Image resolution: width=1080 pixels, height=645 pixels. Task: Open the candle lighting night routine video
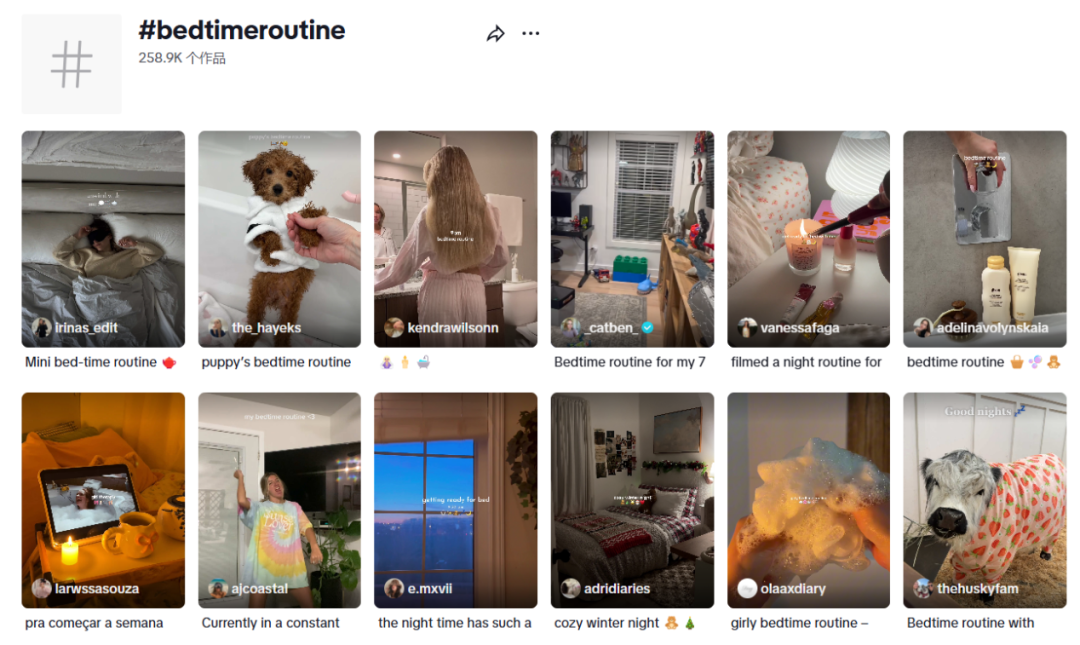[809, 239]
